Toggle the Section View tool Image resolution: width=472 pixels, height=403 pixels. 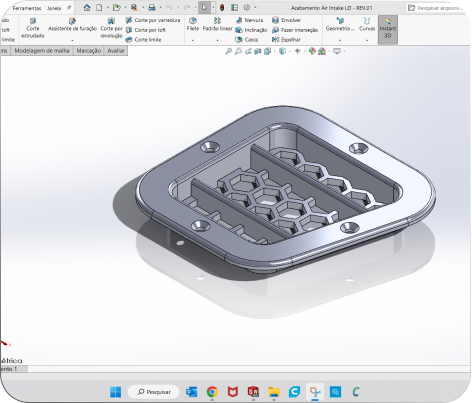pyautogui.click(x=258, y=51)
